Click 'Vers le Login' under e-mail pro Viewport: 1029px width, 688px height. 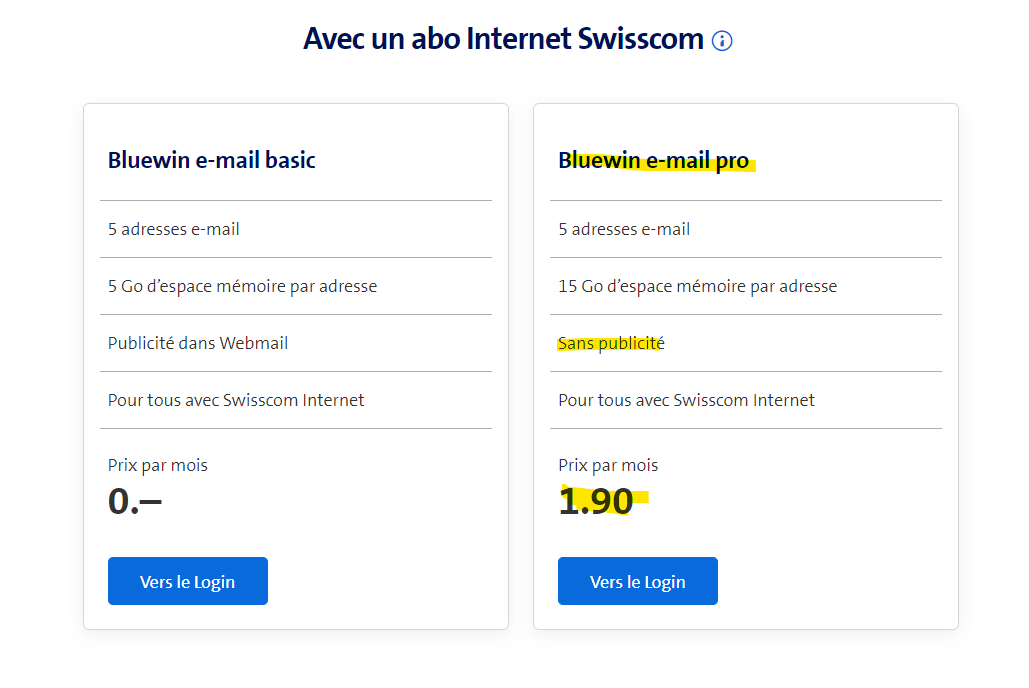tap(638, 581)
